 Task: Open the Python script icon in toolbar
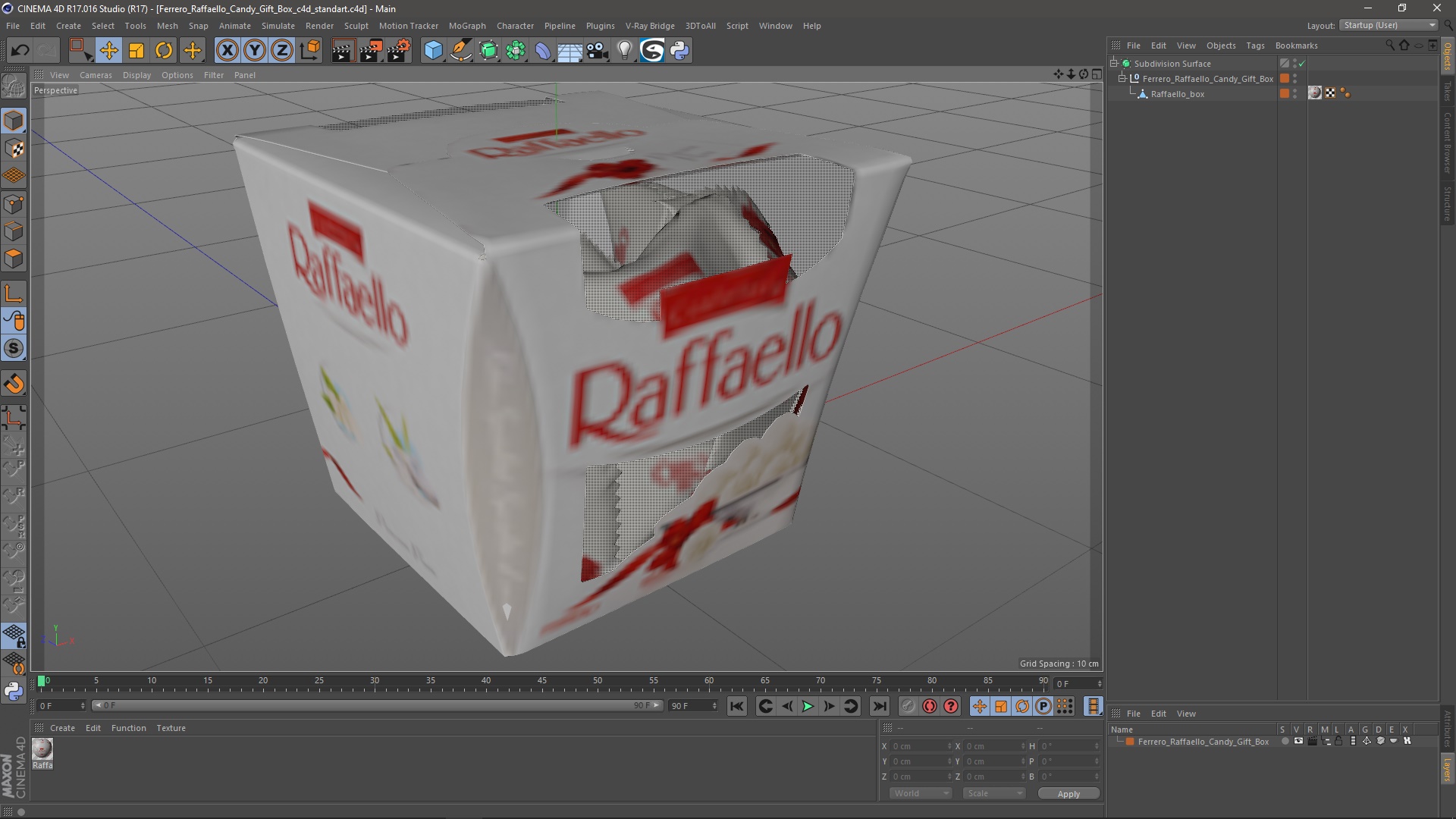tap(679, 51)
